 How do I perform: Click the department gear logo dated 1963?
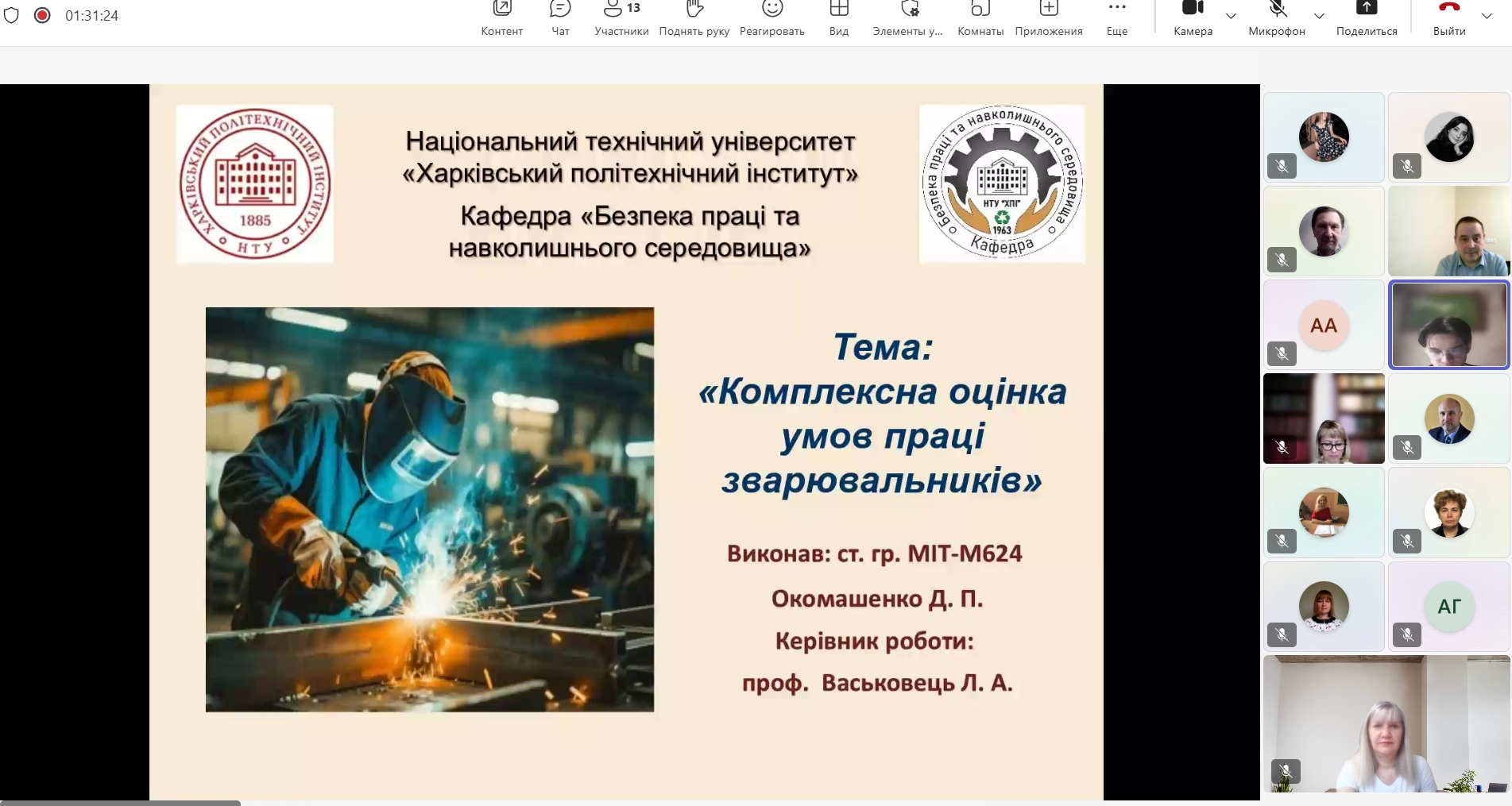1002,184
